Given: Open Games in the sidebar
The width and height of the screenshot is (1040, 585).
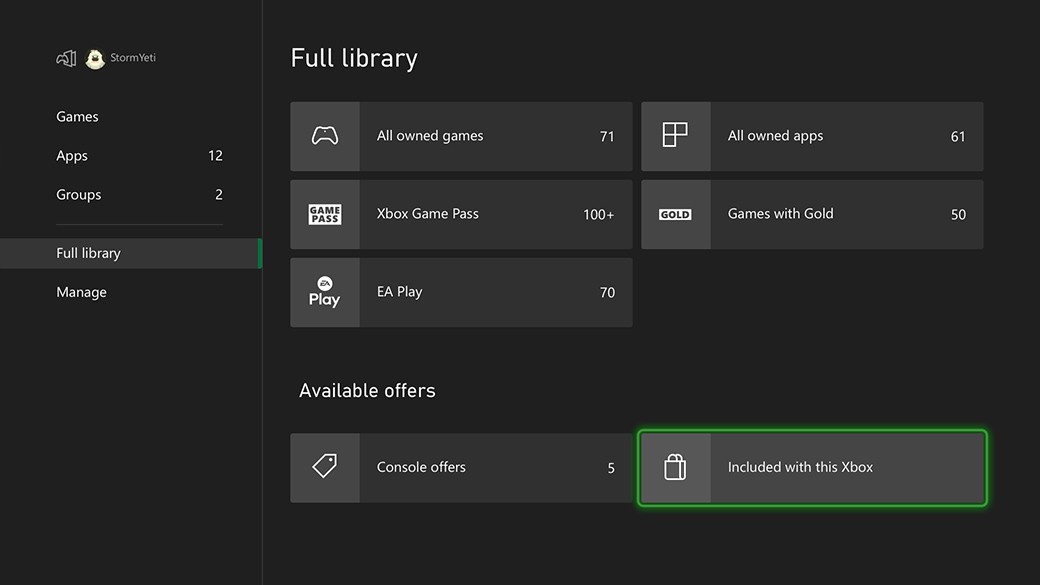Looking at the screenshot, I should click(77, 117).
